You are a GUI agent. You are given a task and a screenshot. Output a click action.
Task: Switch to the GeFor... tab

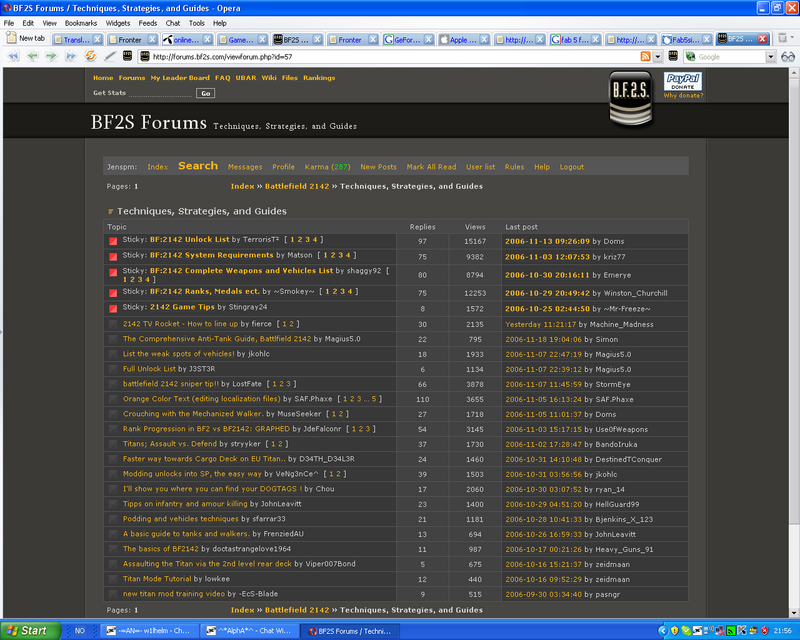point(409,39)
